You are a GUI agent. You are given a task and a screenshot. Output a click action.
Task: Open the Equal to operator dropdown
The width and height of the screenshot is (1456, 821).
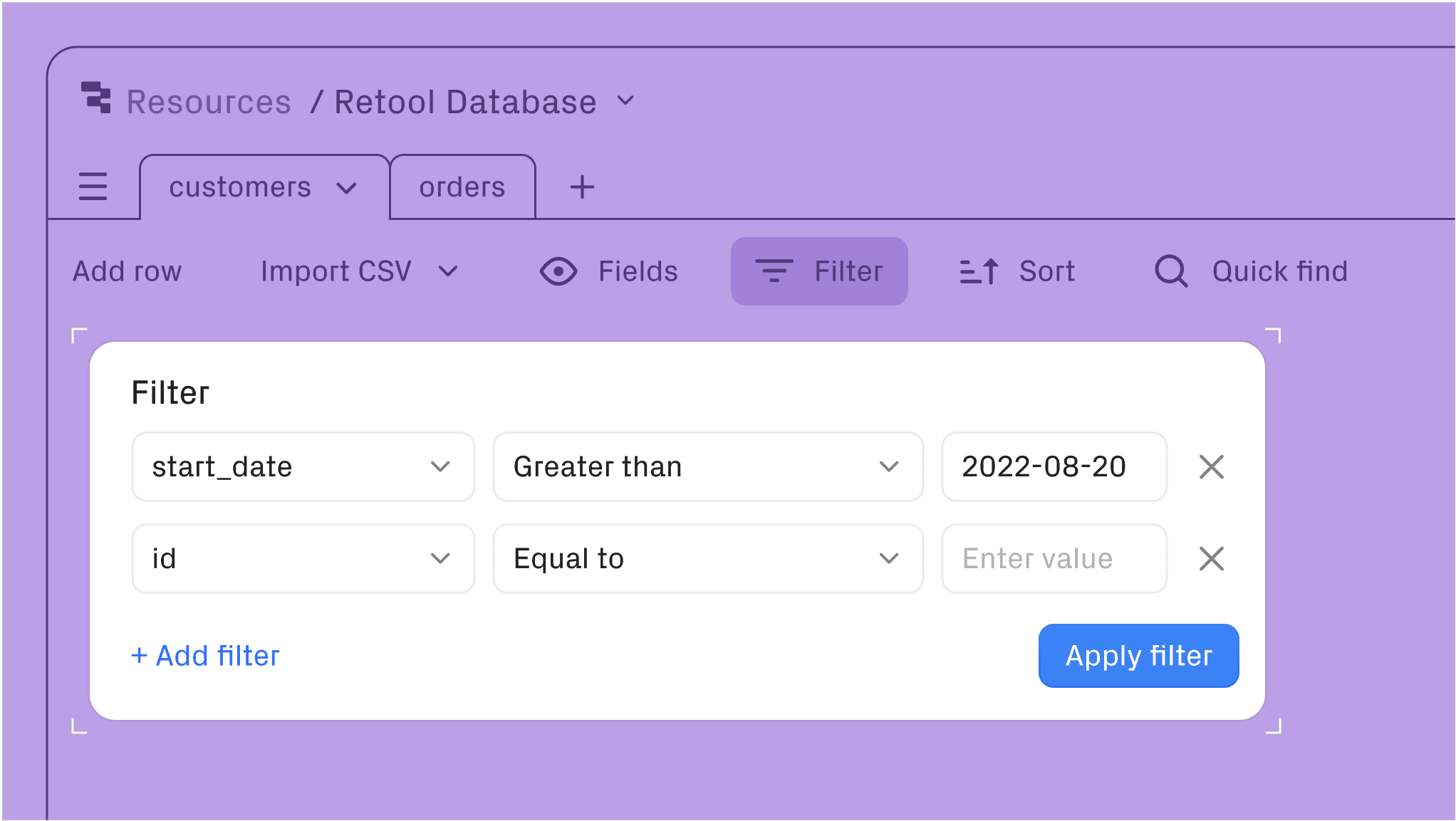click(x=707, y=559)
